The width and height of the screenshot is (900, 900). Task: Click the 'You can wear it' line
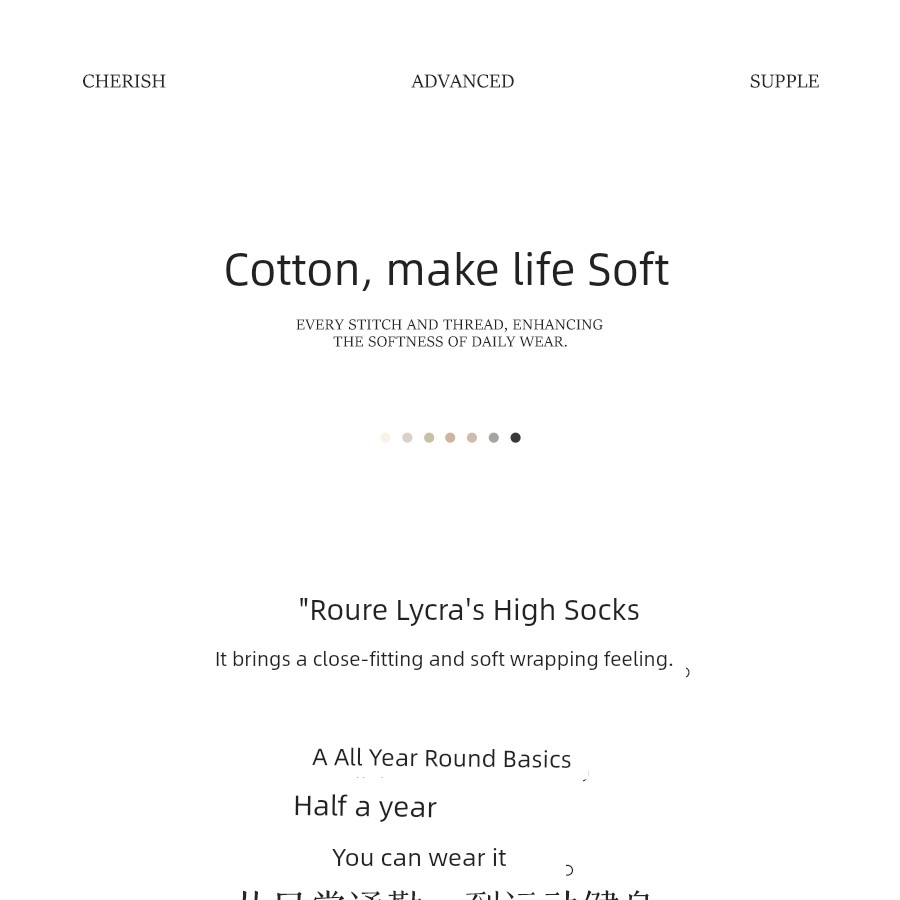419,858
